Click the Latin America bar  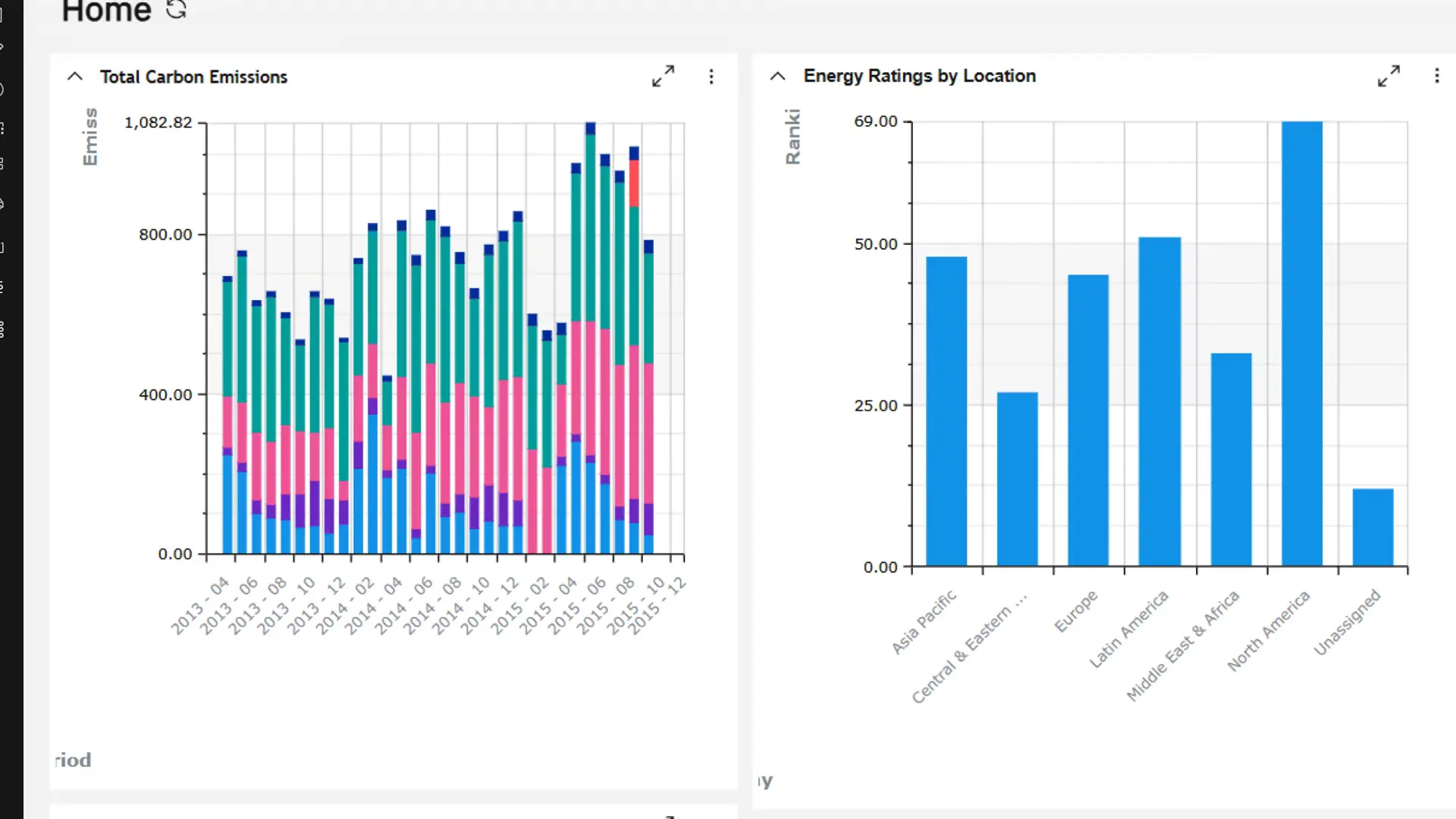point(1159,401)
